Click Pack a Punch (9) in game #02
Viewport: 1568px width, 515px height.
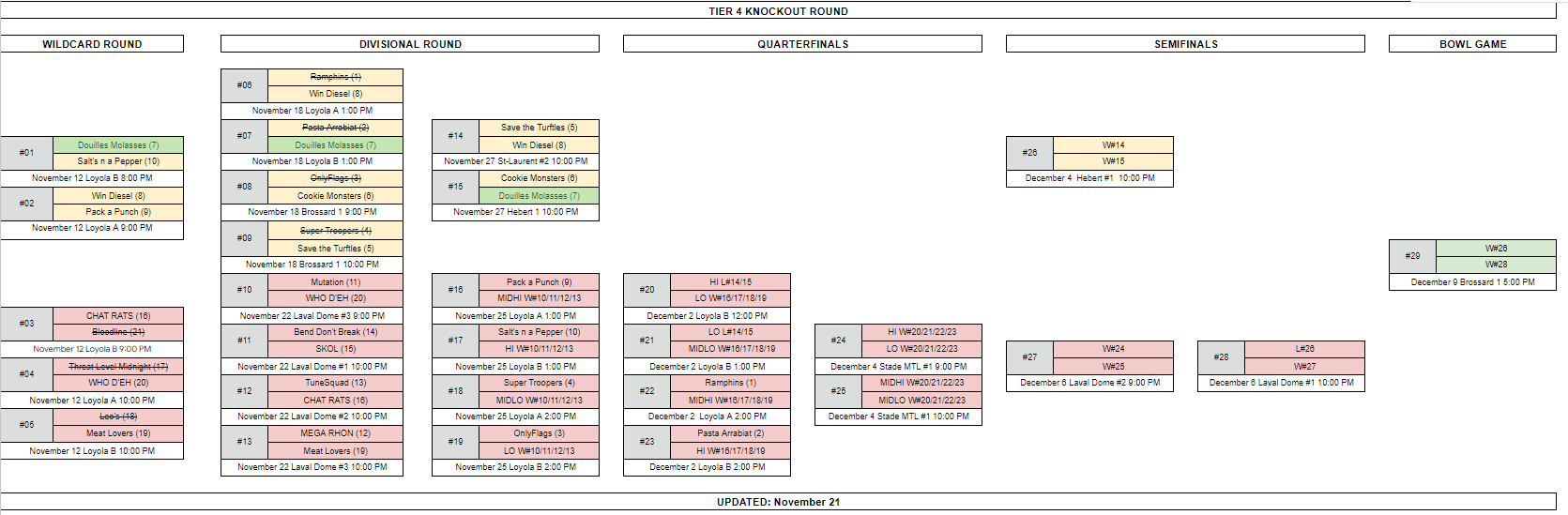118,212
